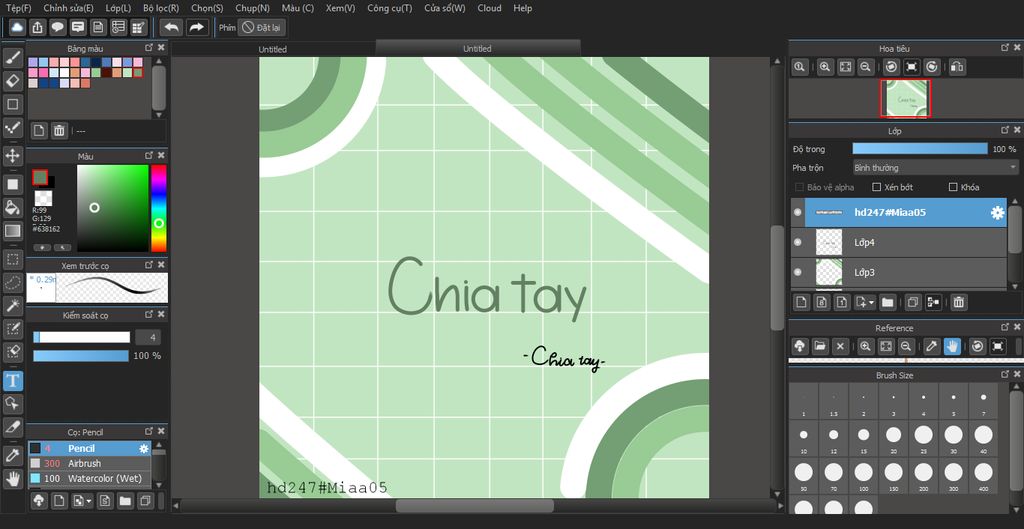Open the Bộ lọc(R) menu
Viewport: 1024px width, 529px height.
coord(161,8)
